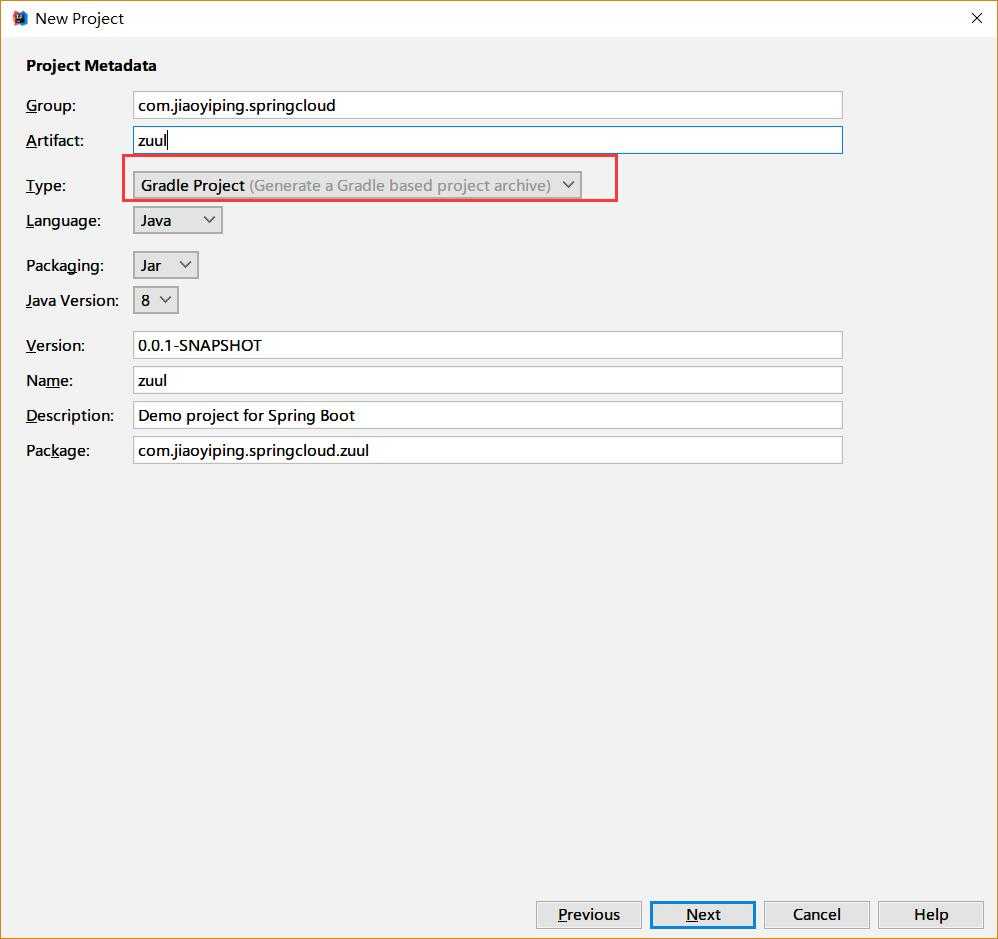Click into the Name input field
998x939 pixels.
(488, 380)
